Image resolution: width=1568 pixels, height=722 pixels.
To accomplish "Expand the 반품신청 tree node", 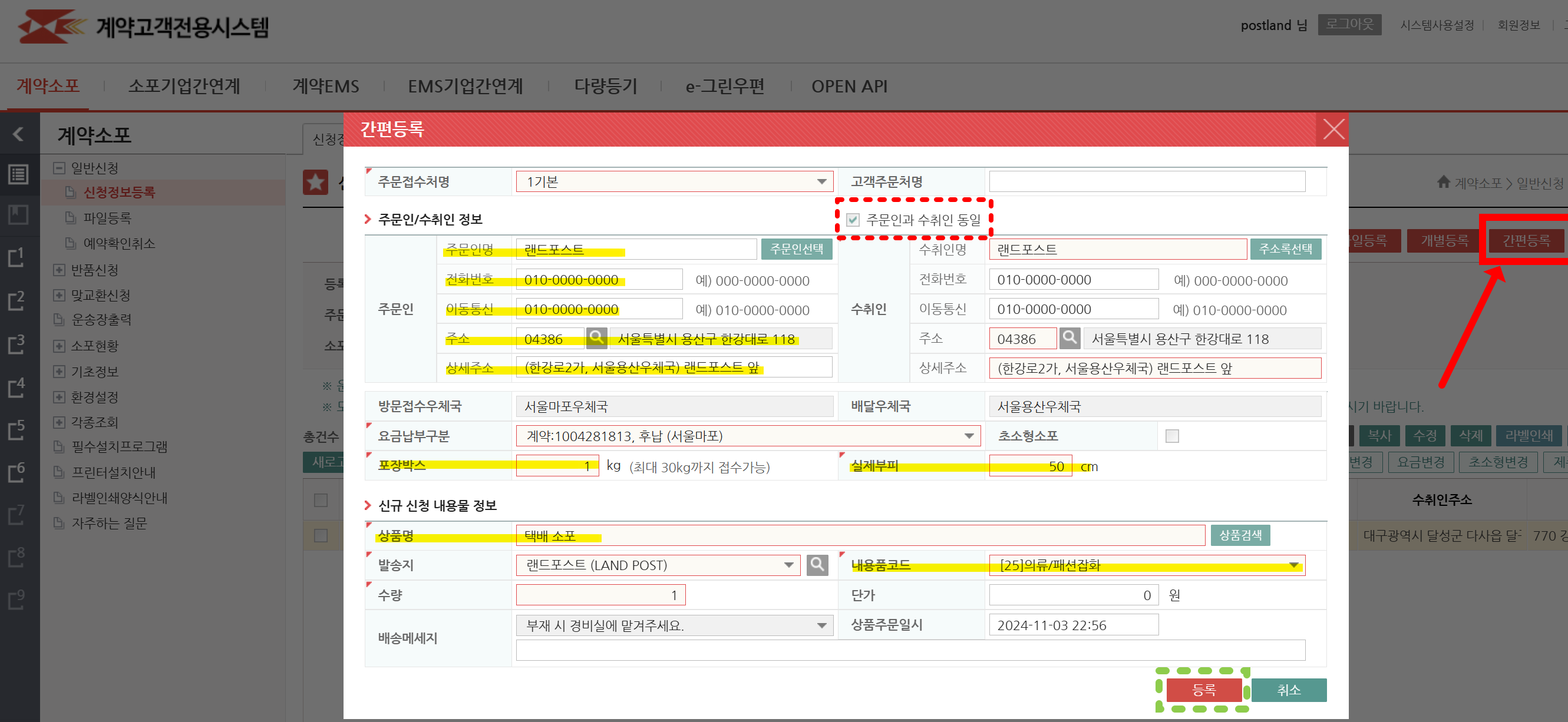I will click(59, 270).
